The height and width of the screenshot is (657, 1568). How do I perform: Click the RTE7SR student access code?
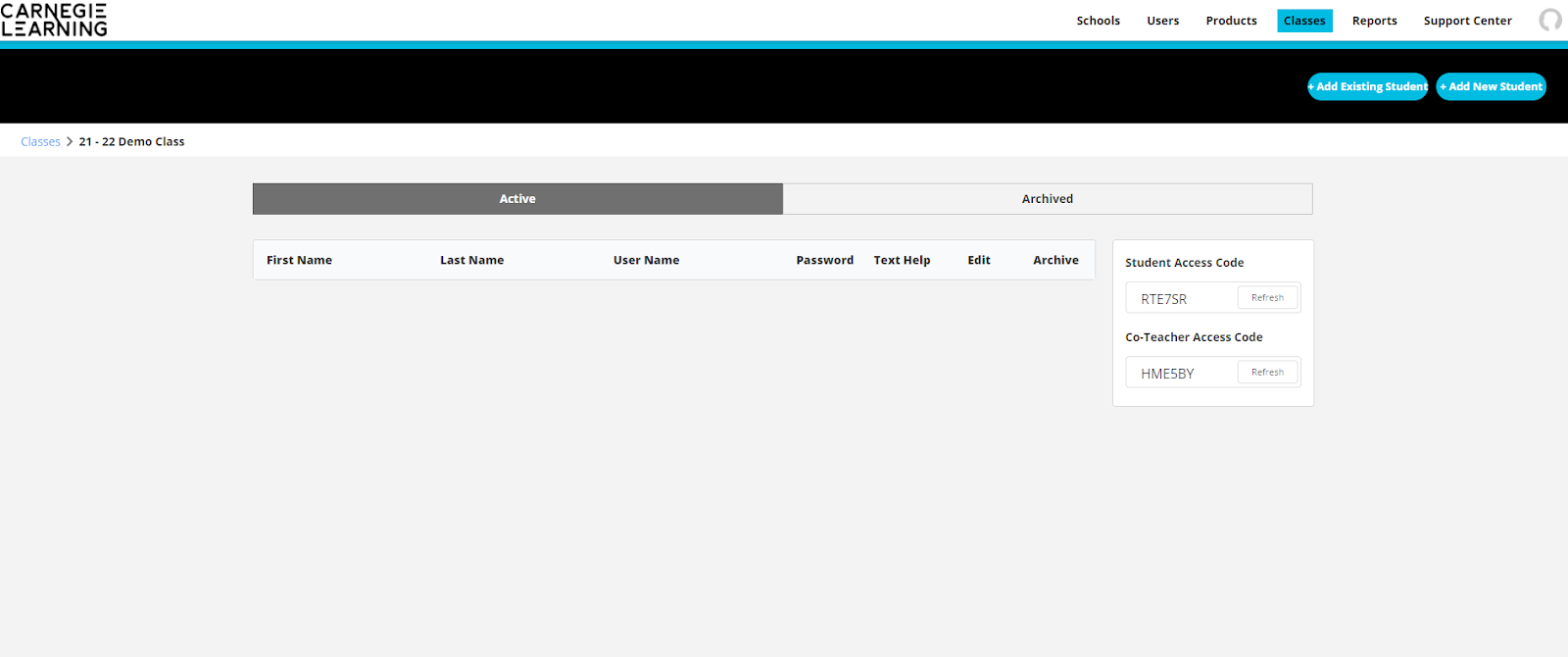(x=1163, y=299)
